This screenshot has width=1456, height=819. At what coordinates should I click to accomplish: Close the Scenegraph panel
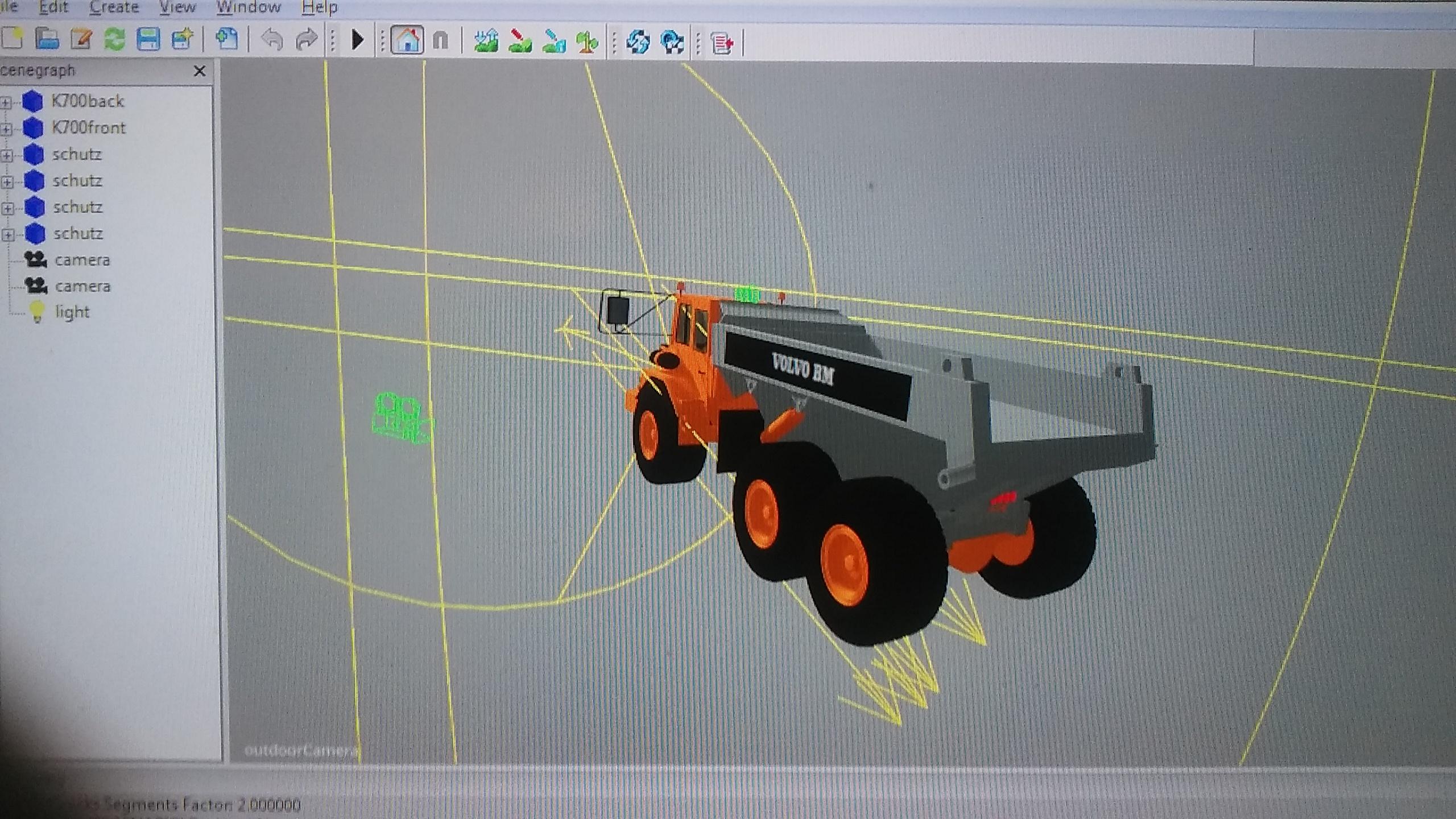coord(200,71)
